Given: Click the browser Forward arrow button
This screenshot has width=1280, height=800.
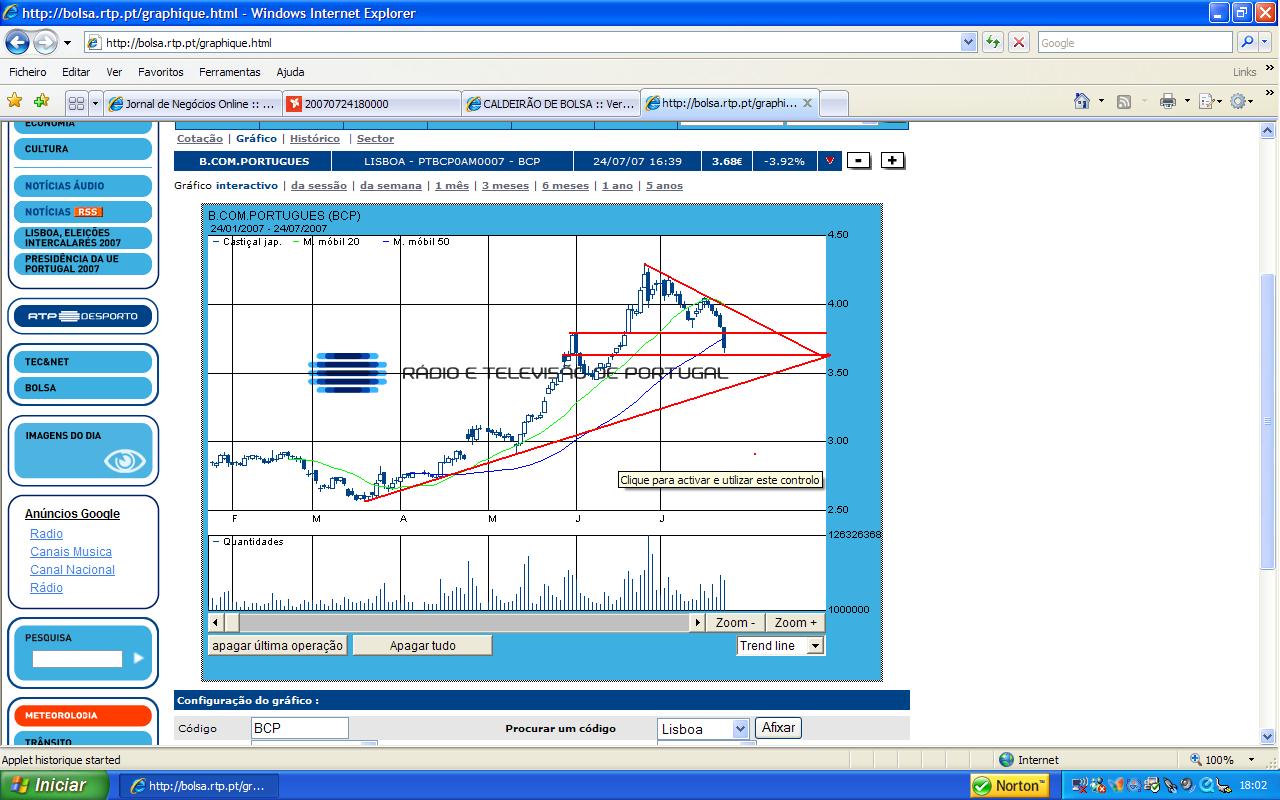Looking at the screenshot, I should (x=45, y=43).
